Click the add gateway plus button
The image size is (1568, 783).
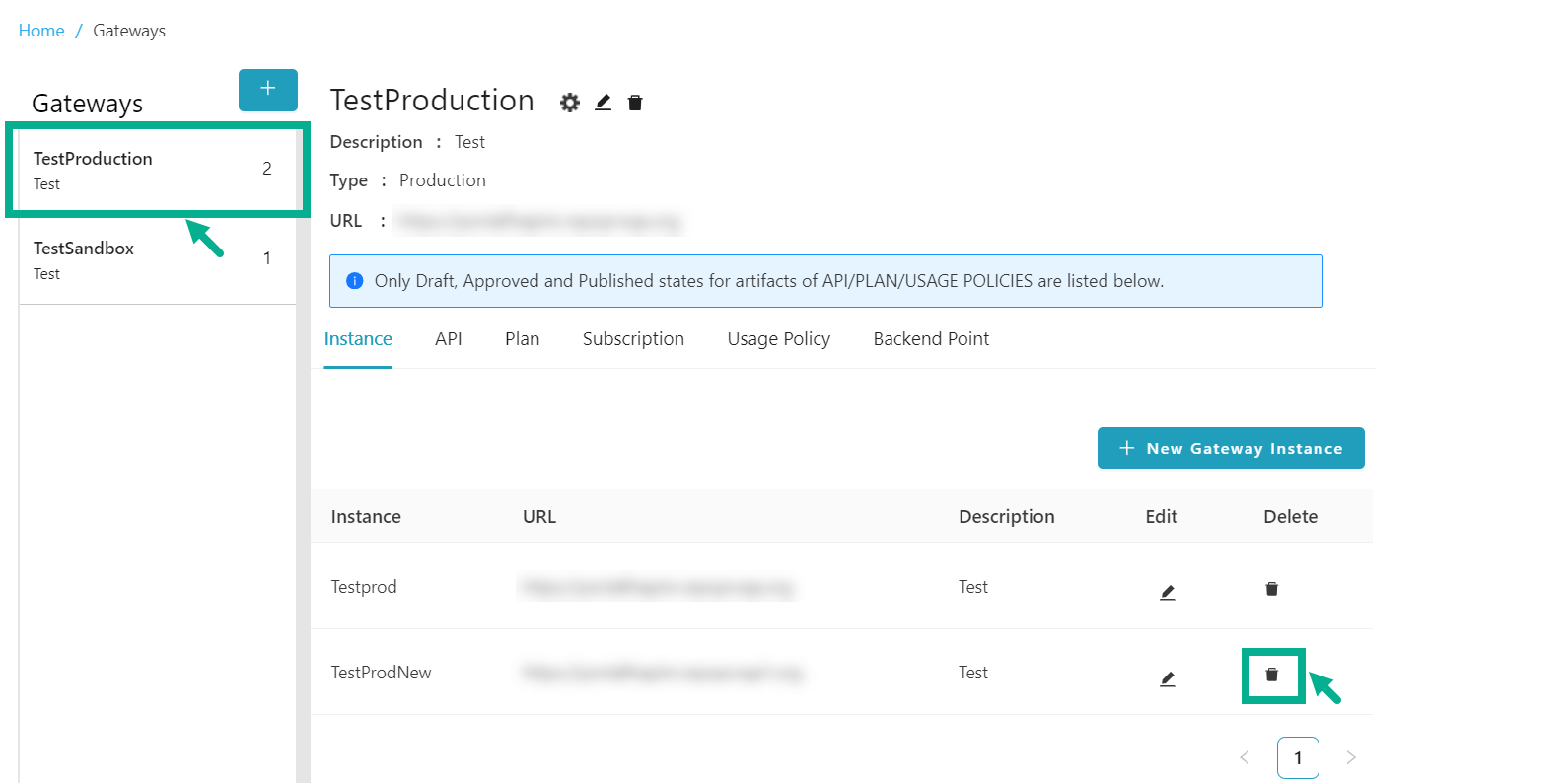pos(267,90)
